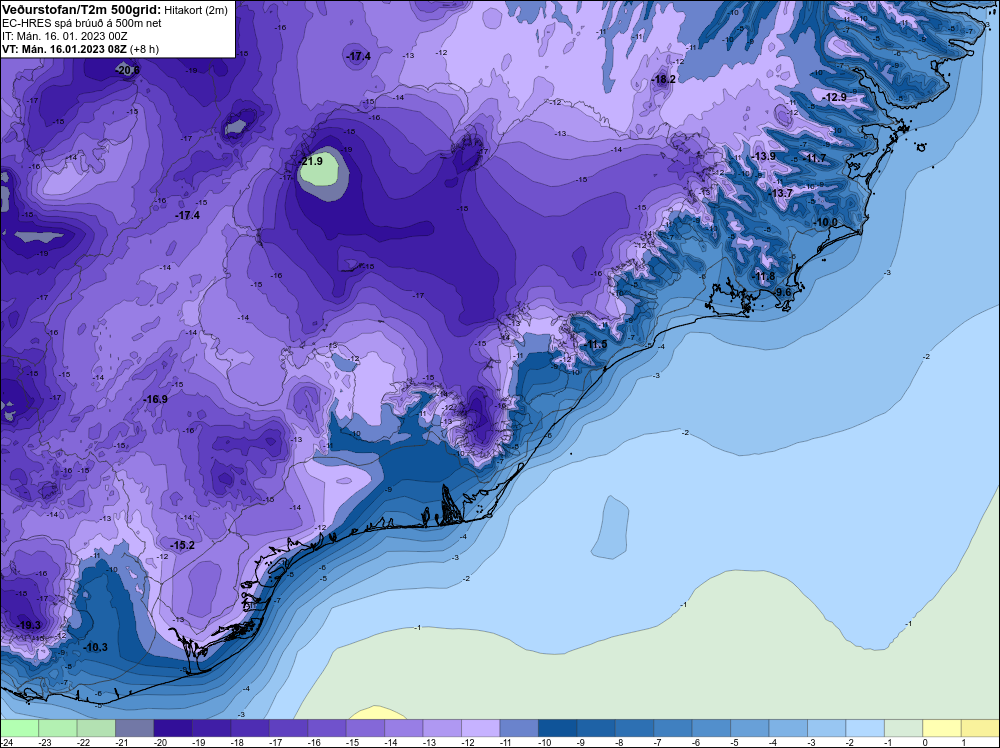
Task: Select the -12.9 temperature reading
Action: [x=835, y=98]
